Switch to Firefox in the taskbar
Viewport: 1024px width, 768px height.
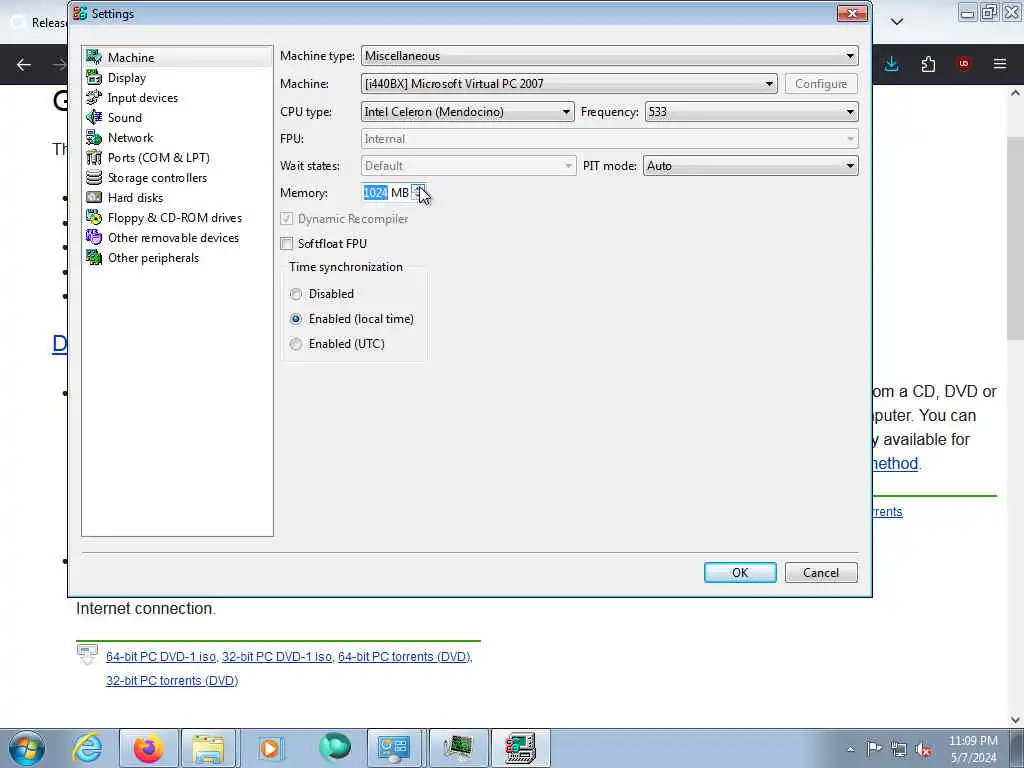point(148,748)
